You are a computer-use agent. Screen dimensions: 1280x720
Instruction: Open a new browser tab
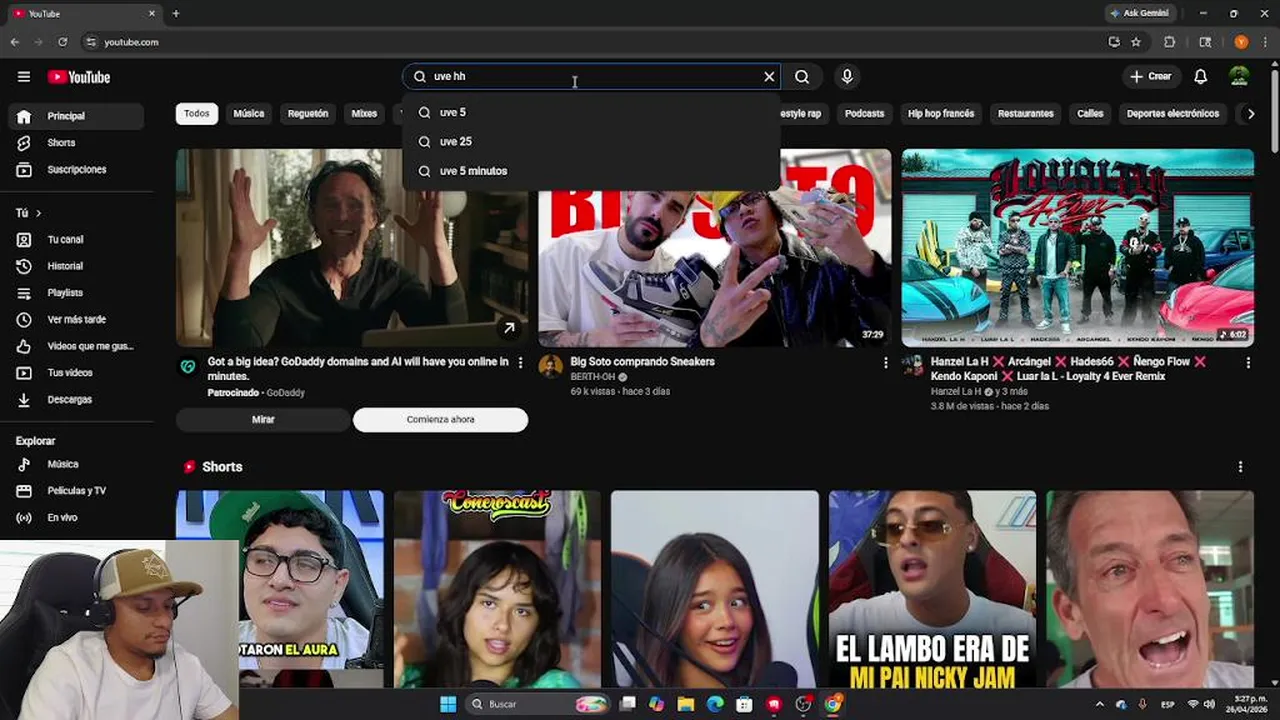[176, 14]
